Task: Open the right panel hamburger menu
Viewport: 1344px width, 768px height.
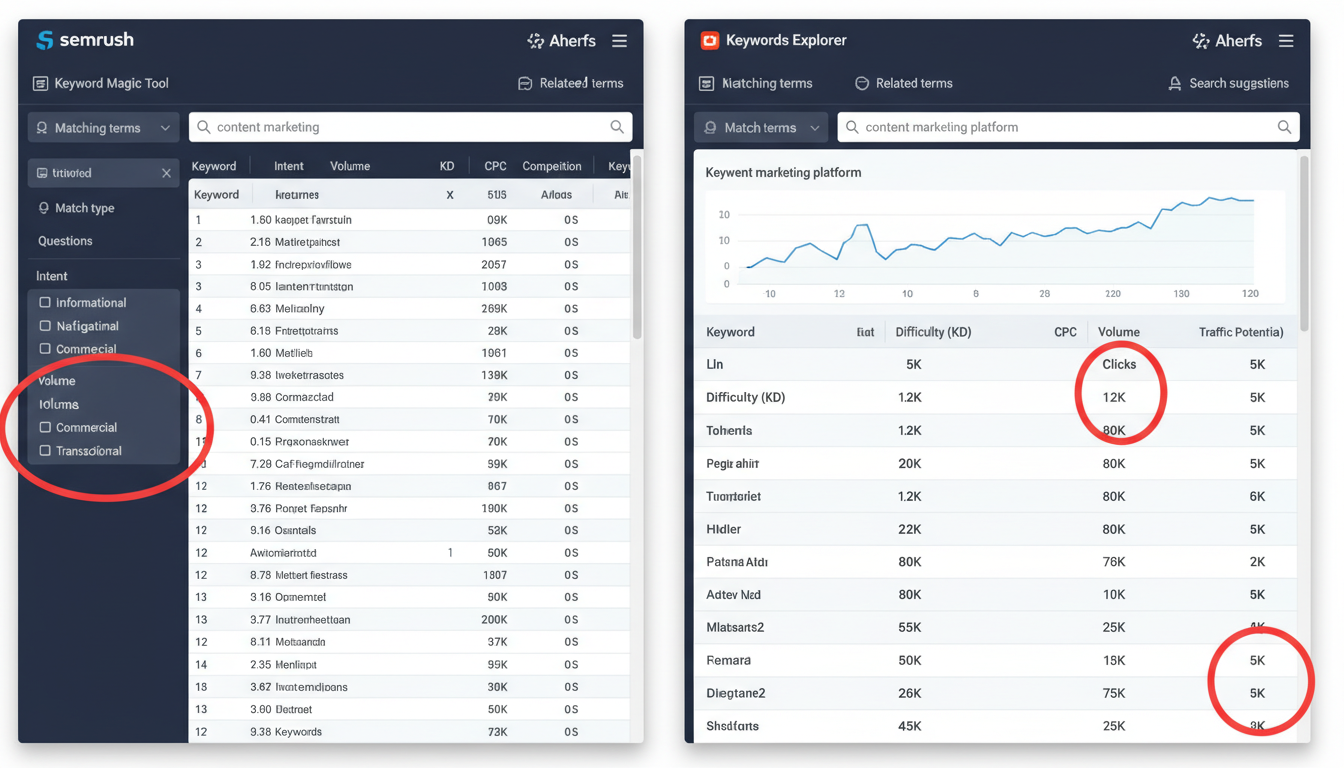Action: pos(1286,40)
